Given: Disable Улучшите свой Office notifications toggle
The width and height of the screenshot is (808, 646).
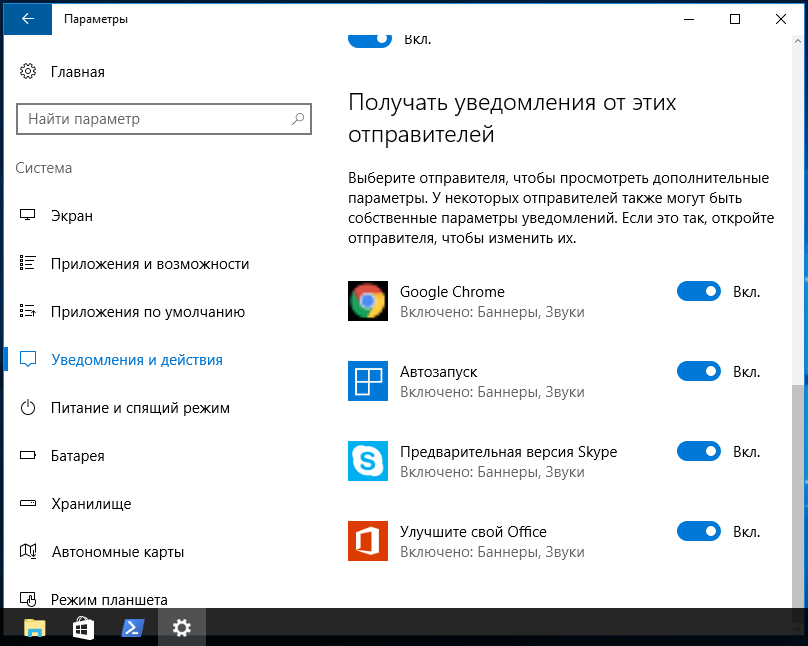Looking at the screenshot, I should 699,531.
